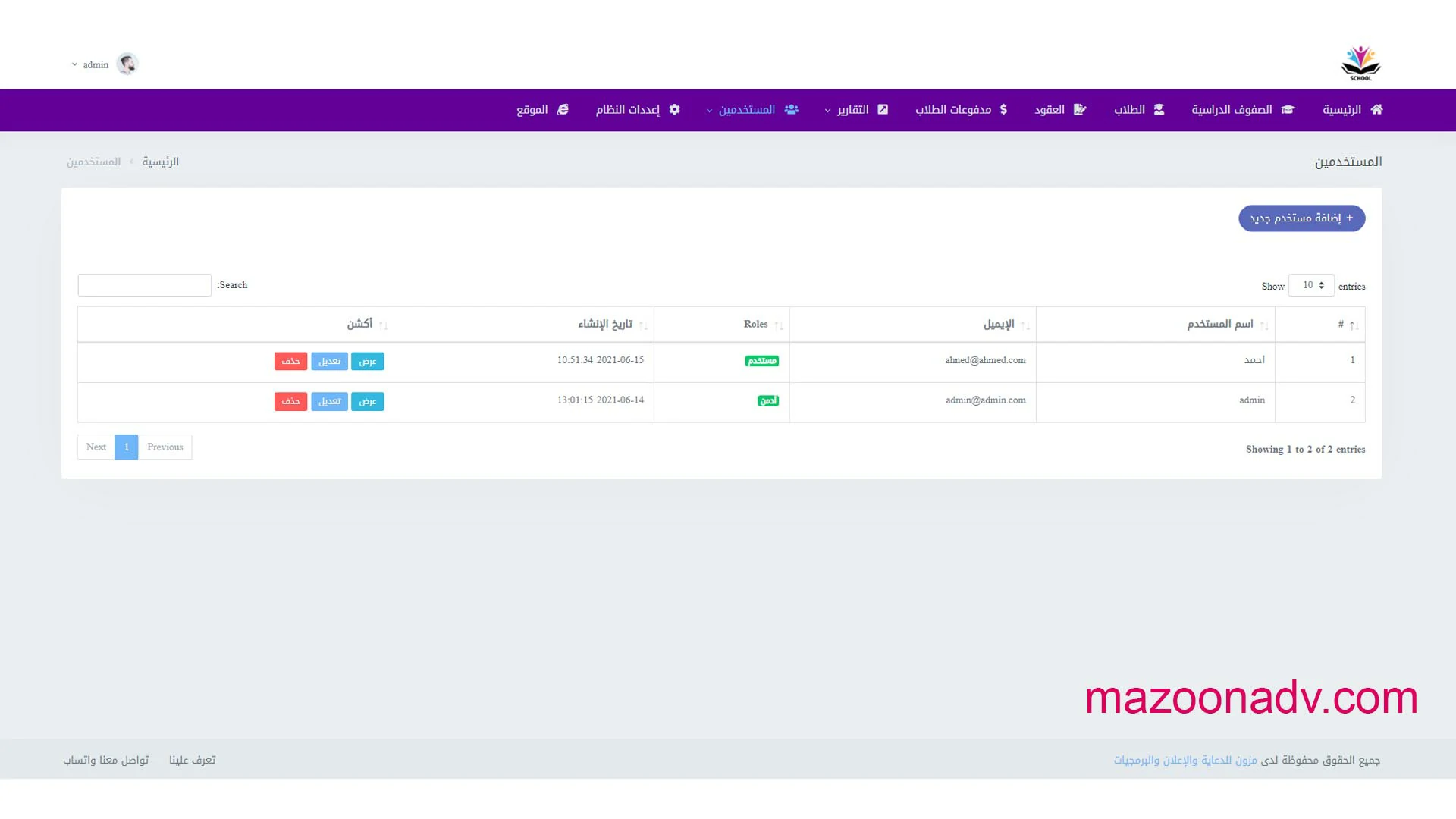Click the Search input field
Image resolution: width=1456 pixels, height=819 pixels.
tap(145, 285)
